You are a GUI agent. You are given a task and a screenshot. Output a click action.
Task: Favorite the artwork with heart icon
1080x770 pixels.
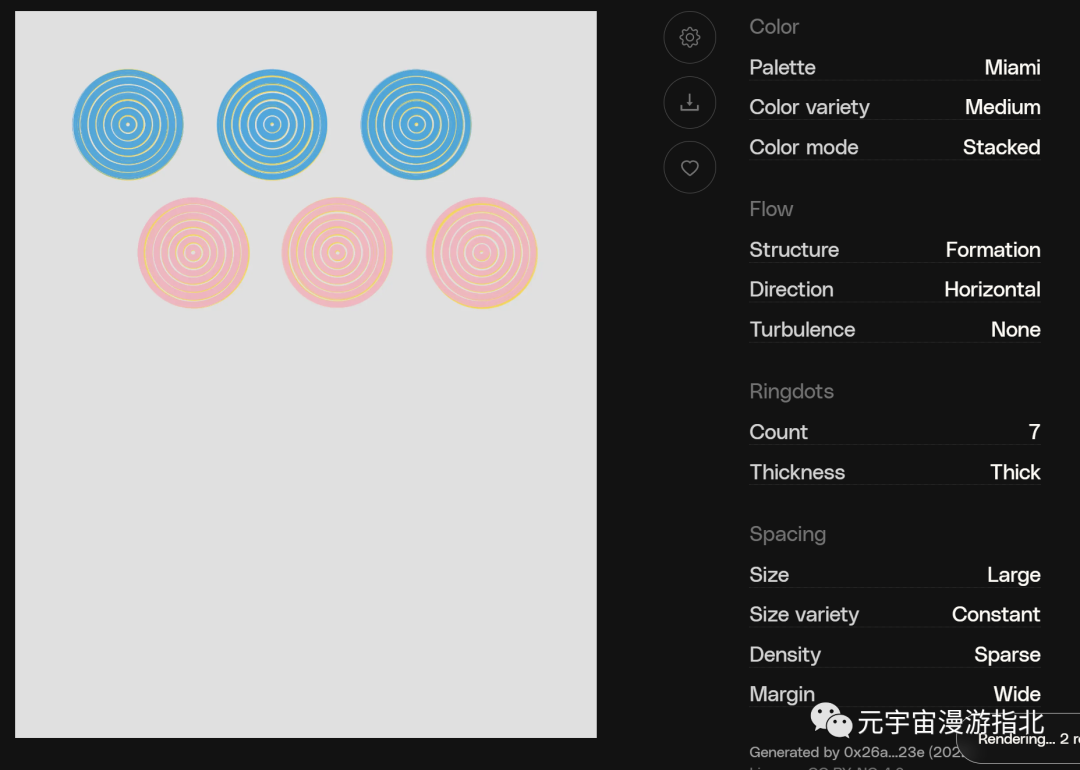(689, 167)
